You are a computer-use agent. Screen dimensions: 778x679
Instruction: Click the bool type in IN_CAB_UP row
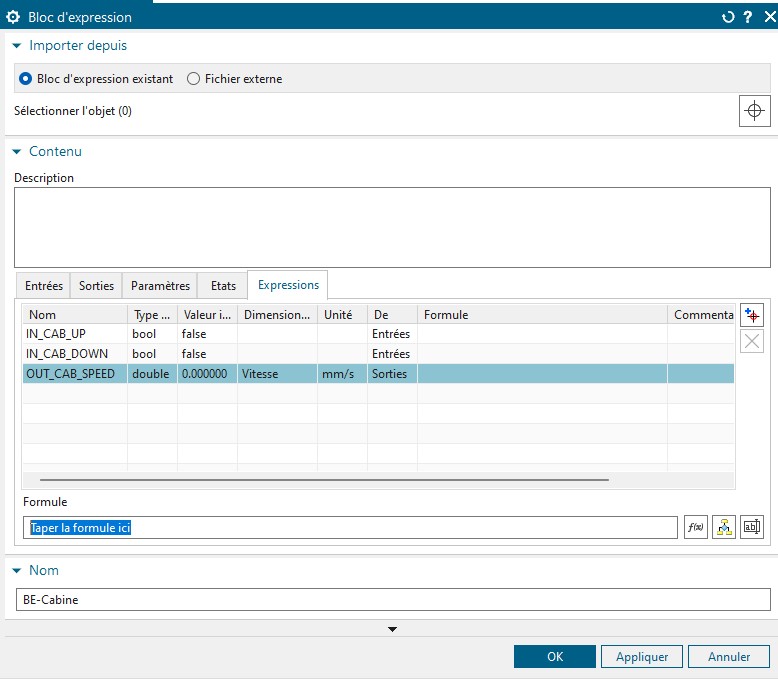pos(152,334)
